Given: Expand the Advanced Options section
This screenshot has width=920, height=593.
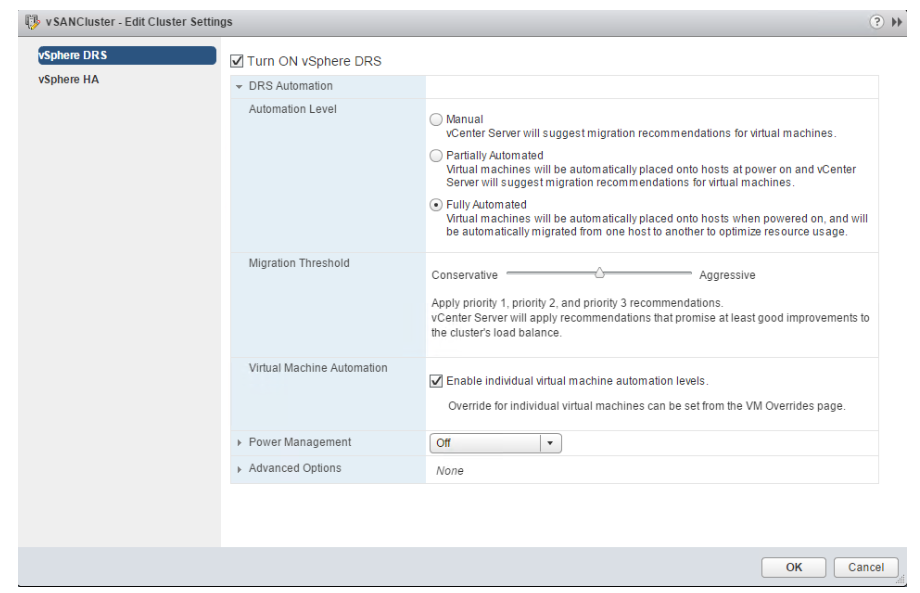Looking at the screenshot, I should [239, 469].
